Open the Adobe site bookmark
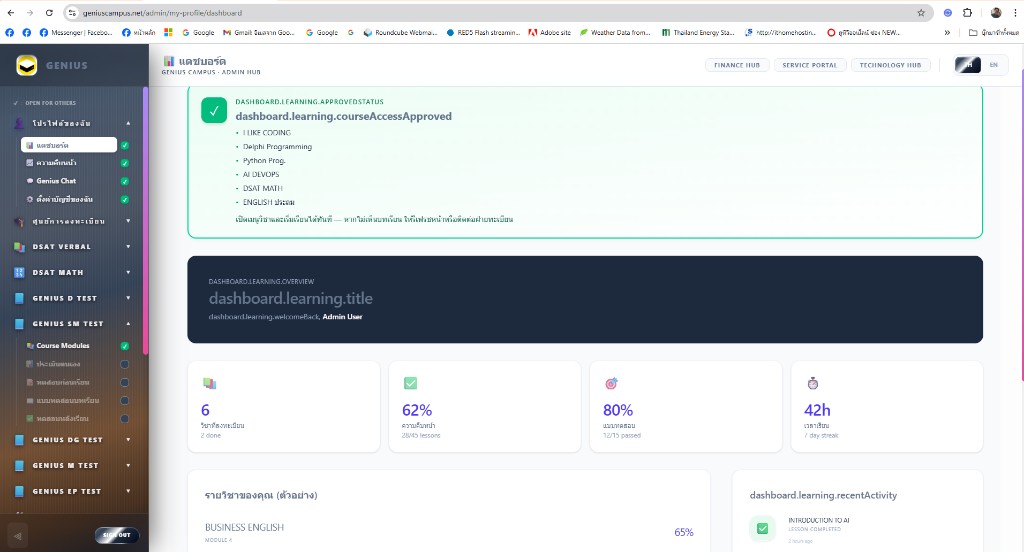Screen dimensions: 1024x552 (x=549, y=32)
